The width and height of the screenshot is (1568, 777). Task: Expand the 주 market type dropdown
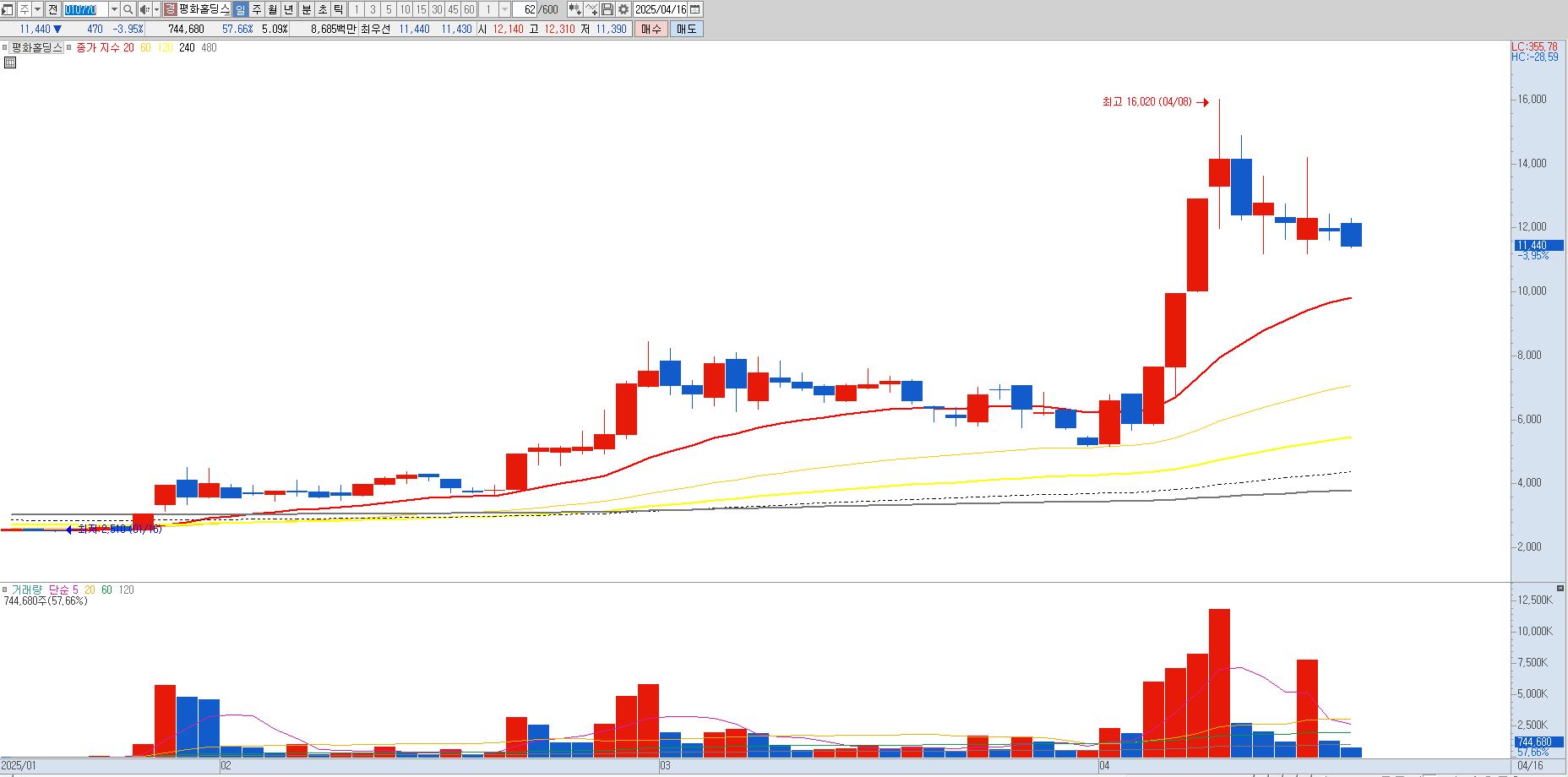tap(37, 9)
